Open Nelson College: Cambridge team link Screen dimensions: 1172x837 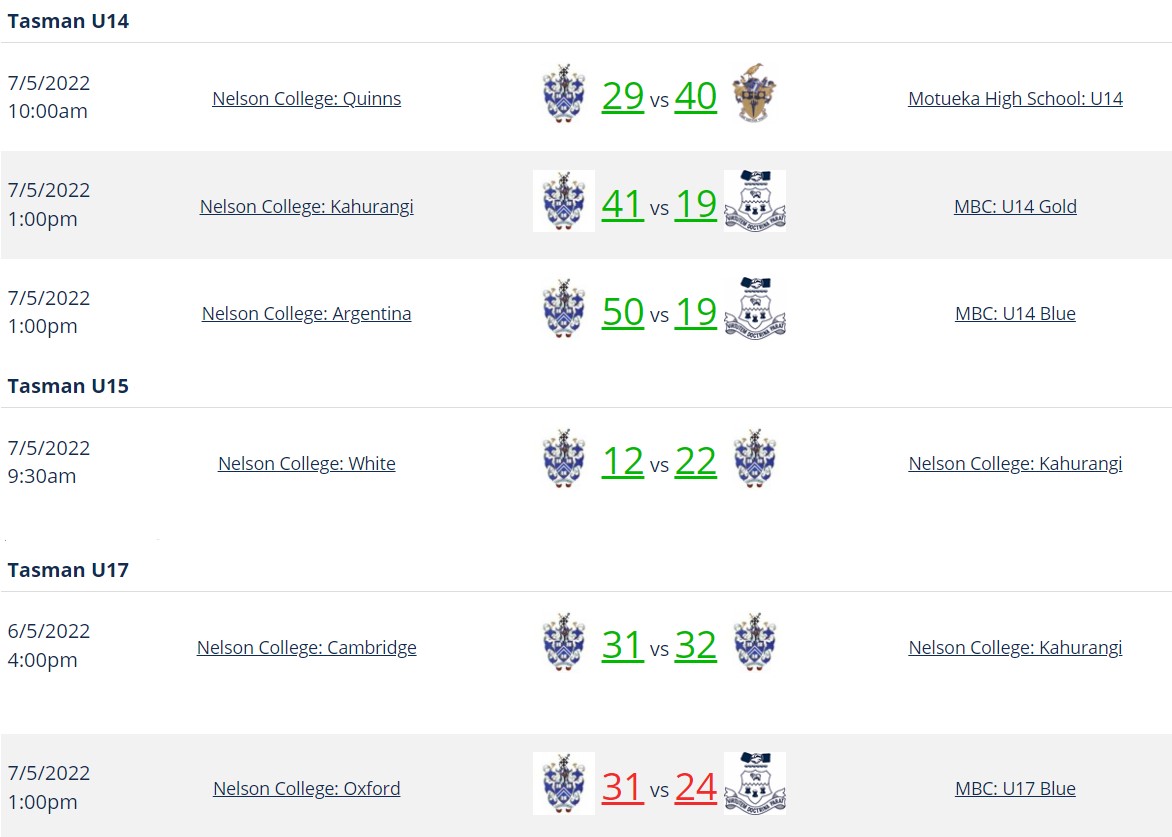(306, 647)
